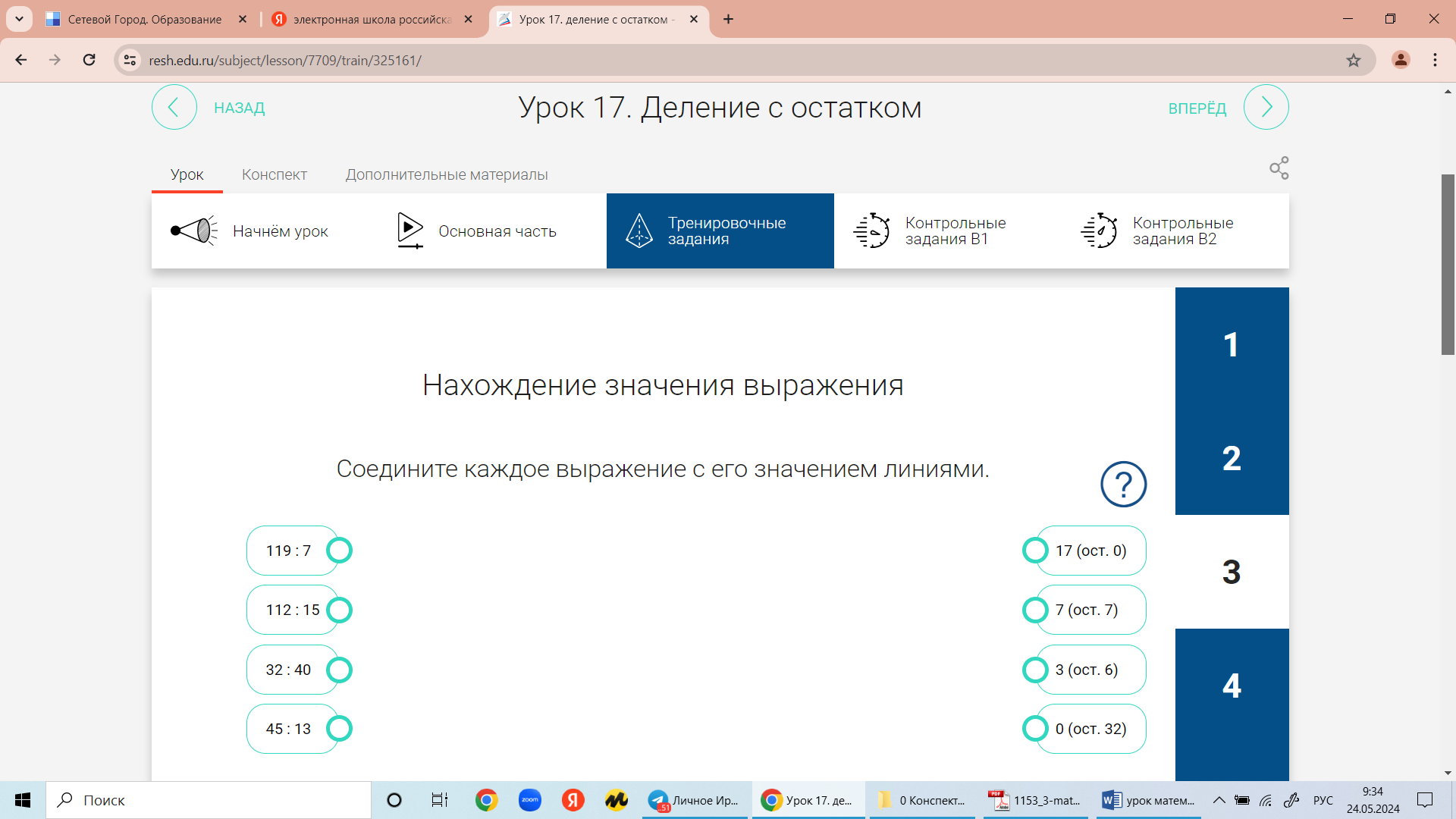
Task: Open Chrome three-dot menu
Action: click(x=1435, y=60)
